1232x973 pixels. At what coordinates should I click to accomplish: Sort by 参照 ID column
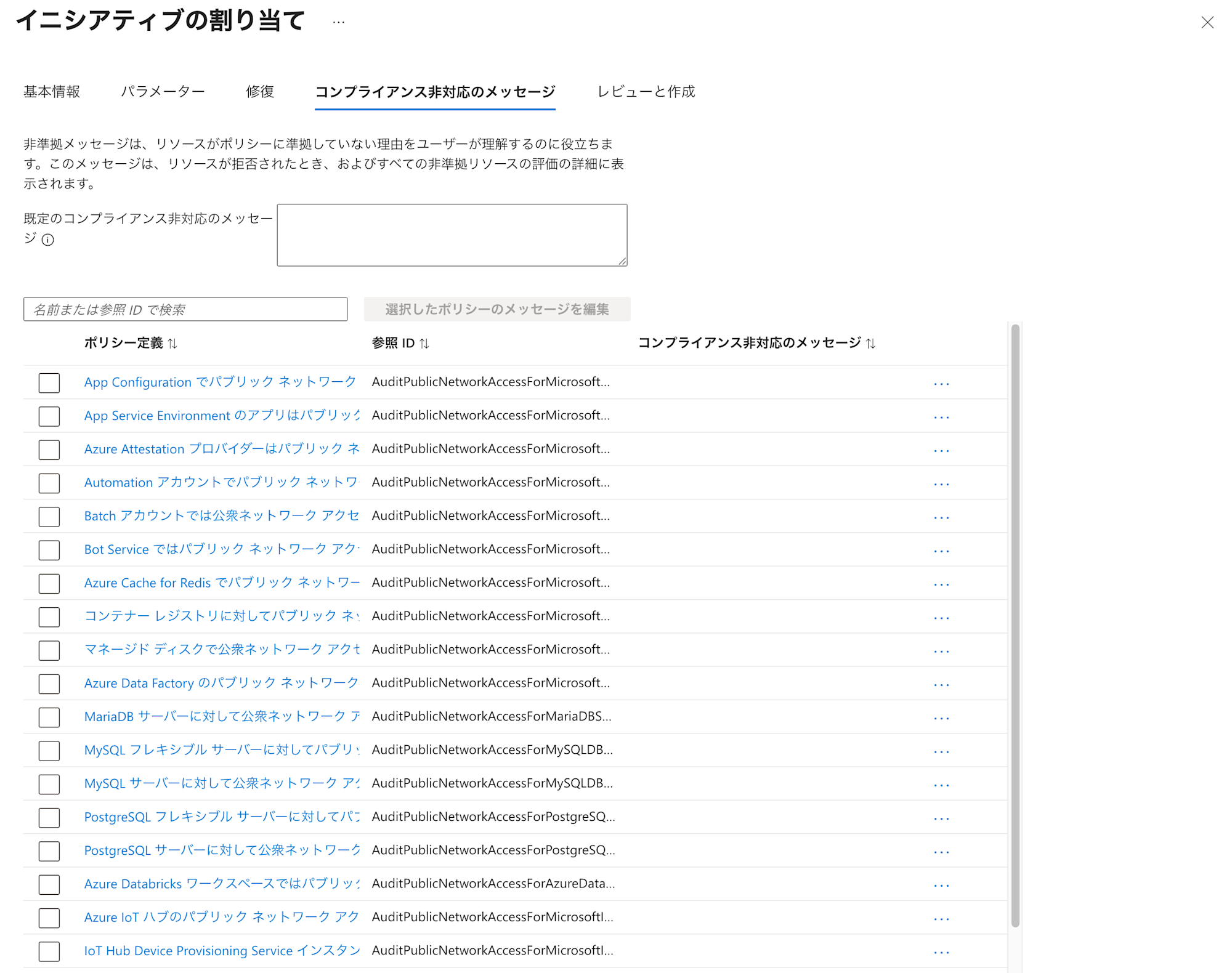coord(424,344)
